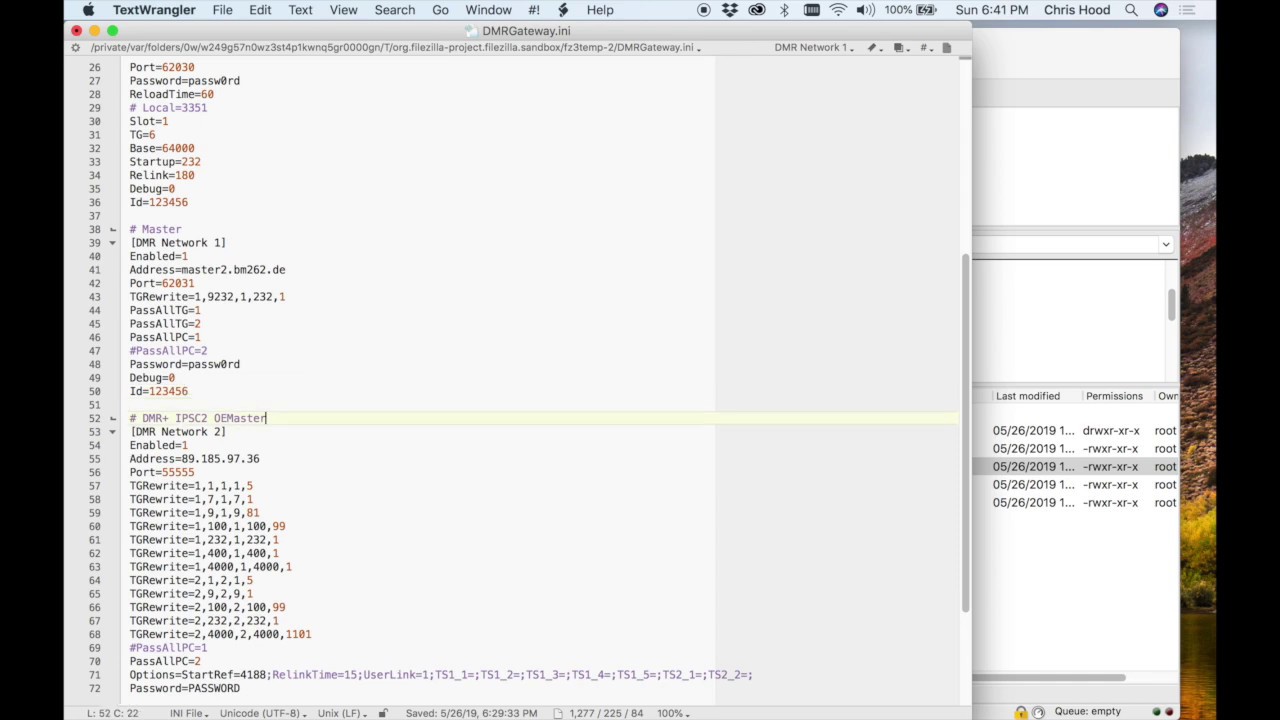Viewport: 1280px width, 720px height.
Task: Open Siri from menu bar
Action: (1160, 10)
